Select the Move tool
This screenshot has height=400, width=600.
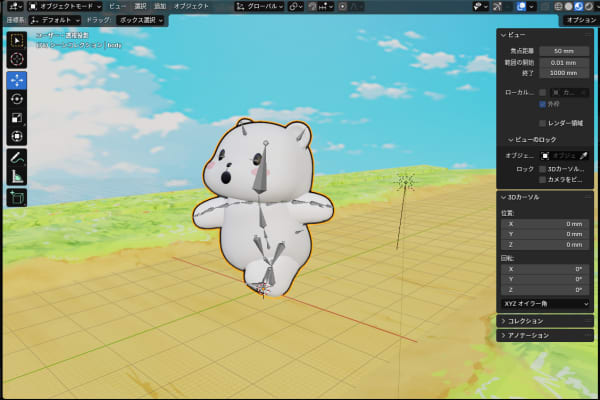17,81
